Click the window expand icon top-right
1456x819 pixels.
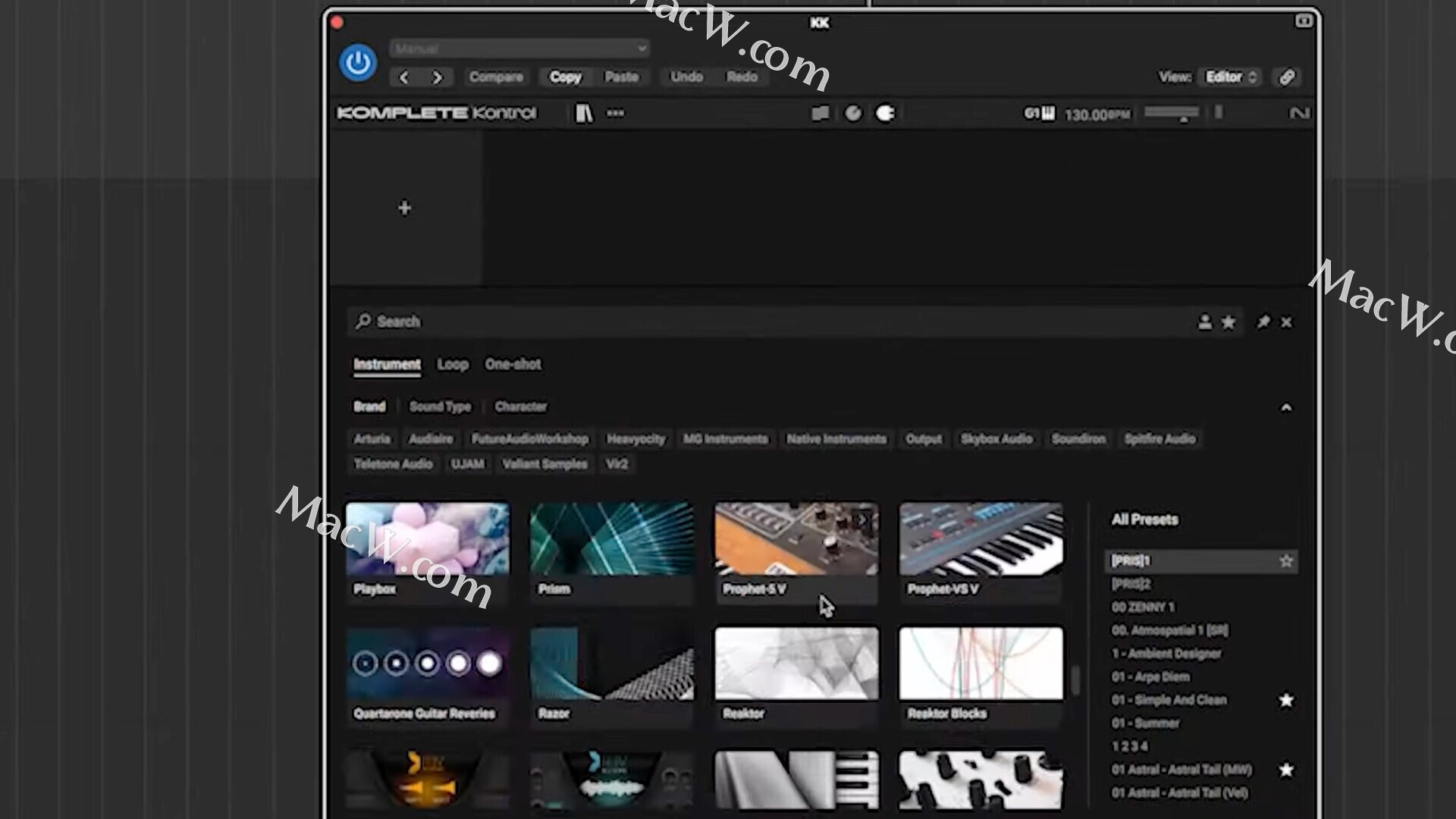(x=1303, y=21)
